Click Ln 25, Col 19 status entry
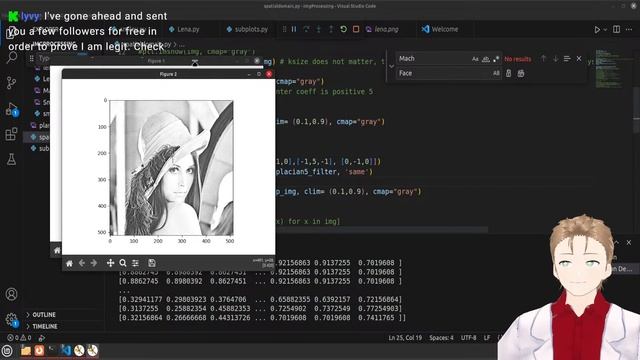The height and width of the screenshot is (360, 640). tap(405, 338)
